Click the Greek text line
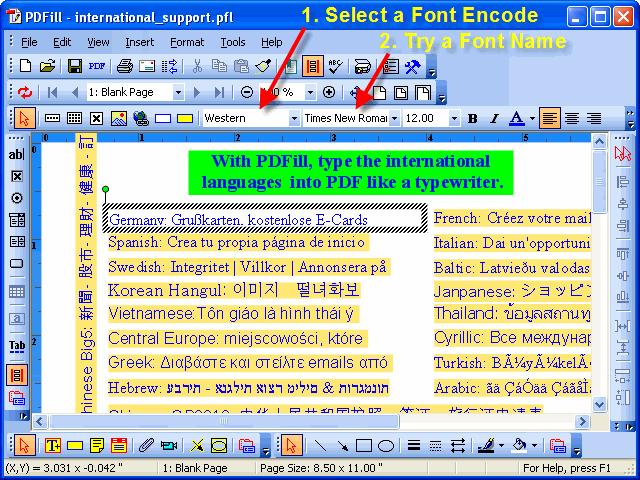Image resolution: width=640 pixels, height=480 pixels. pyautogui.click(x=249, y=363)
